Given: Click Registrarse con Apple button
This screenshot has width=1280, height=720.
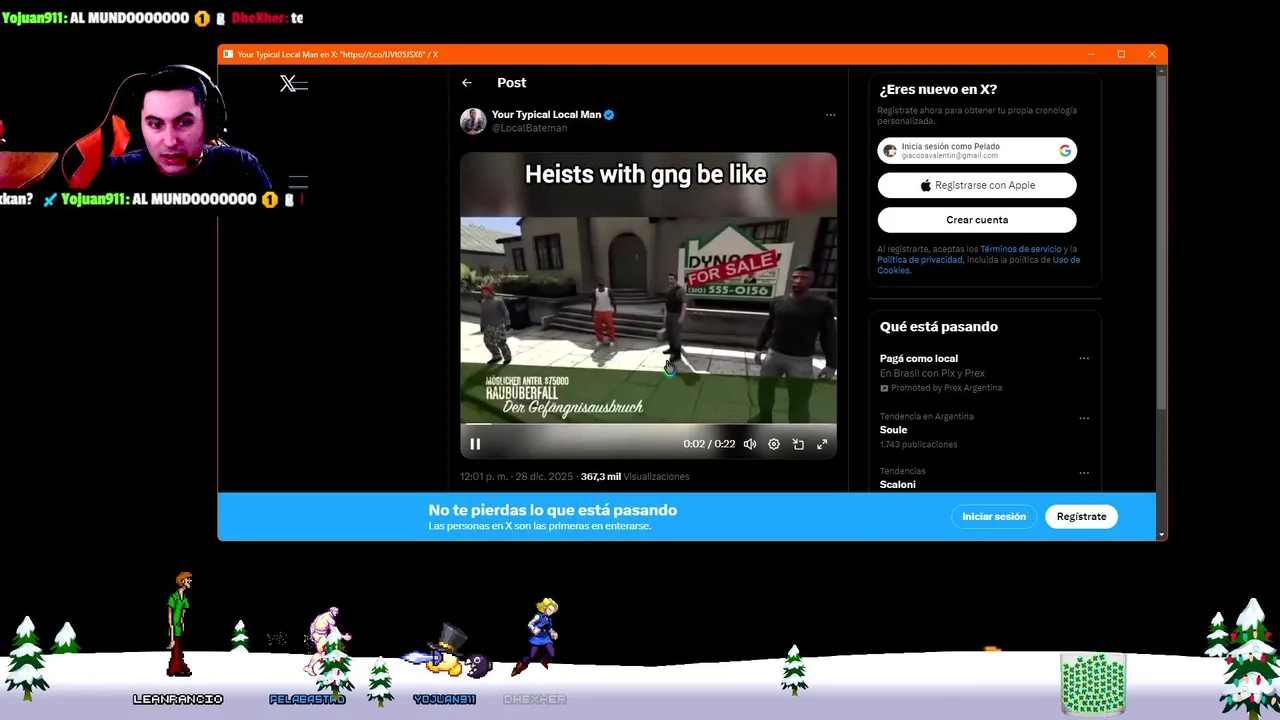Looking at the screenshot, I should pyautogui.click(x=977, y=185).
